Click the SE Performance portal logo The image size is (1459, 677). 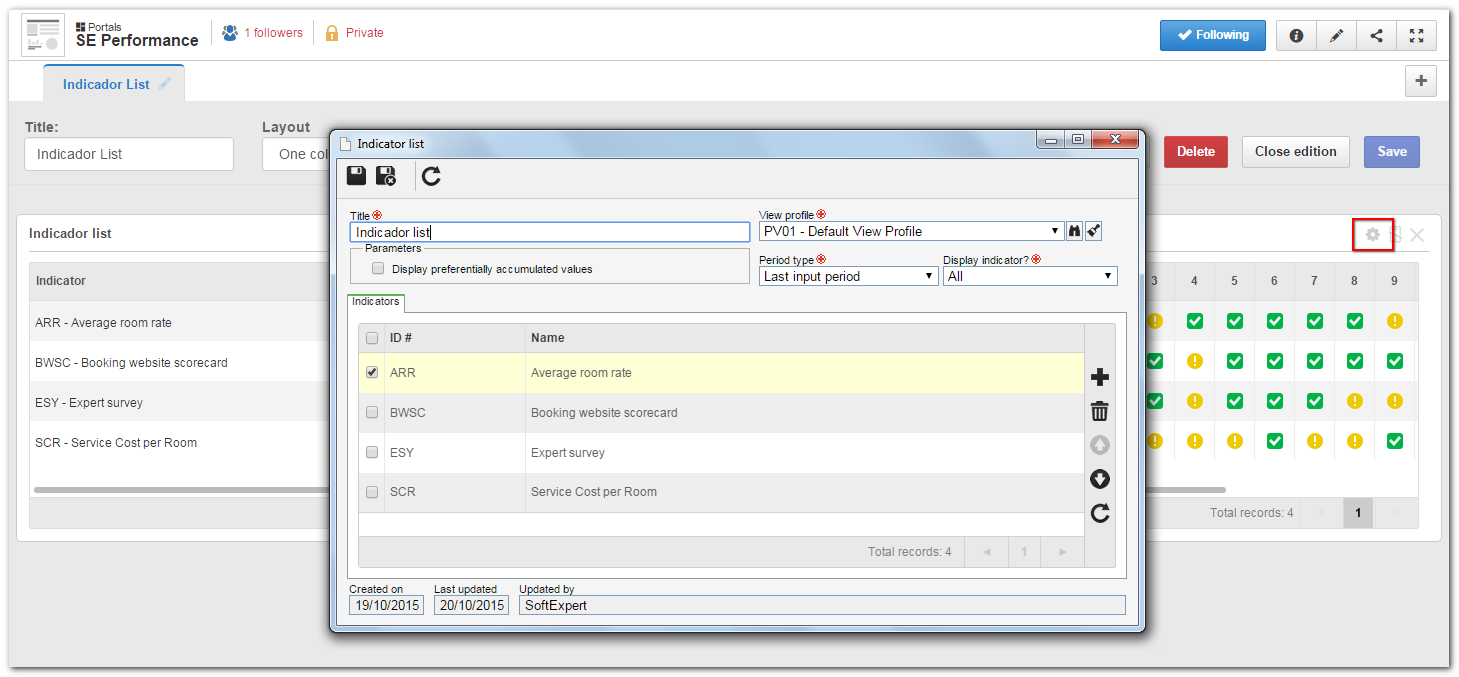43,35
